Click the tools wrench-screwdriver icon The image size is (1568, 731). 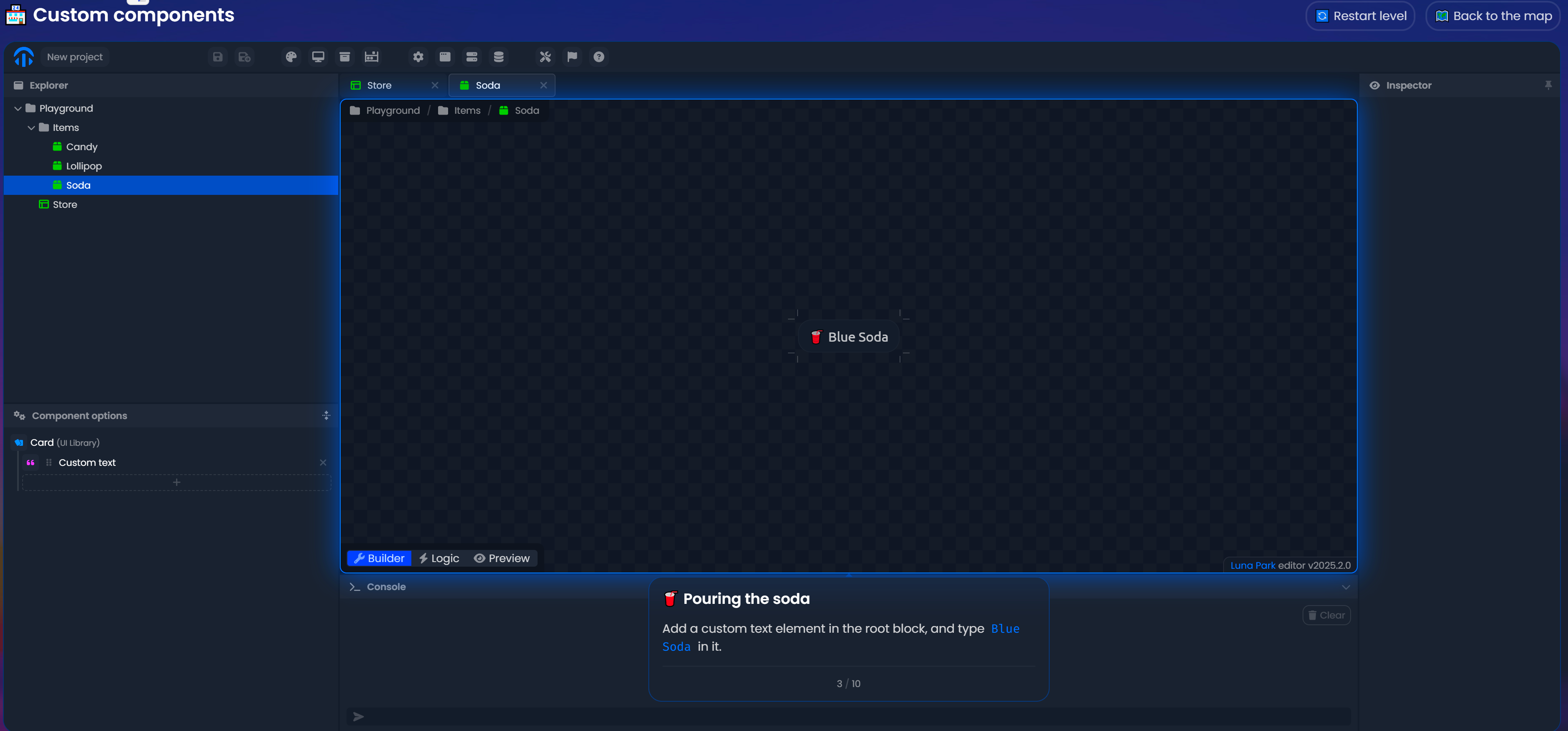pyautogui.click(x=545, y=56)
